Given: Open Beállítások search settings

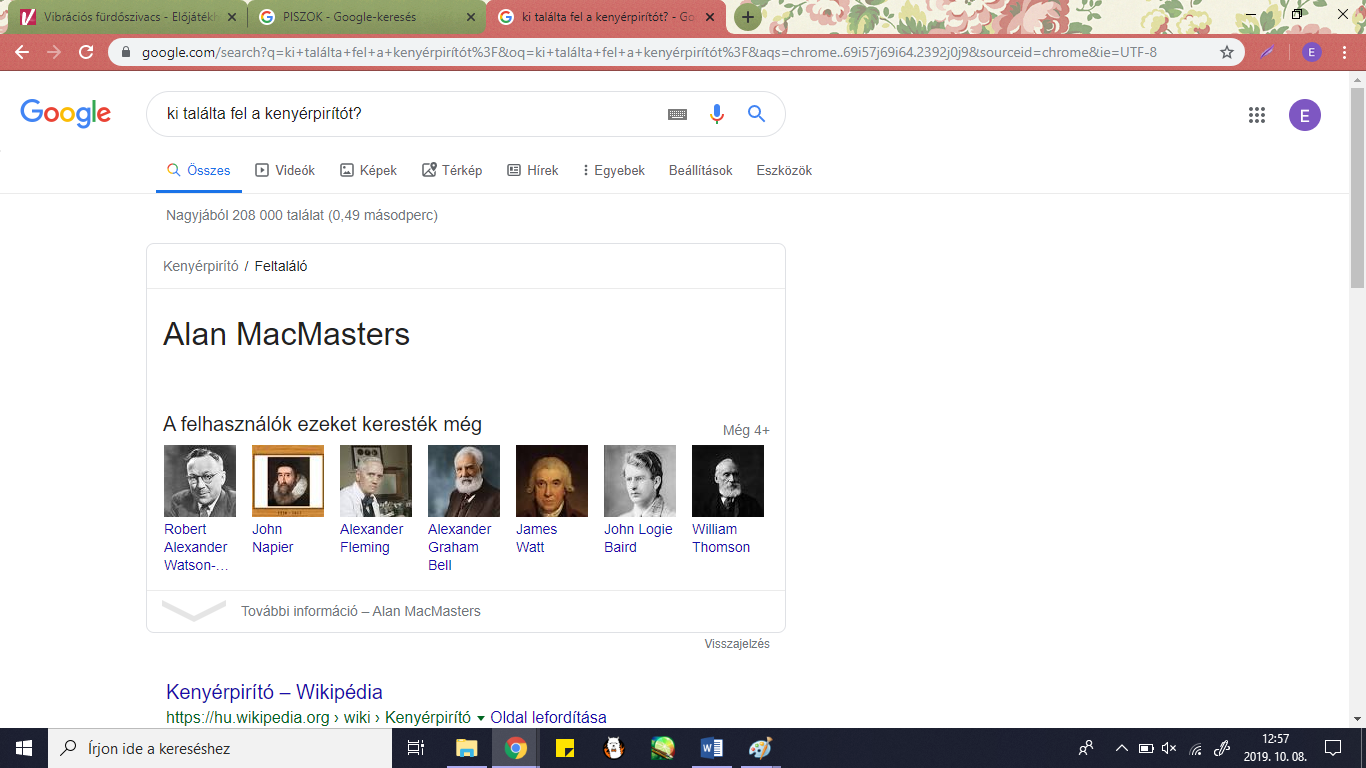Looking at the screenshot, I should pos(701,171).
